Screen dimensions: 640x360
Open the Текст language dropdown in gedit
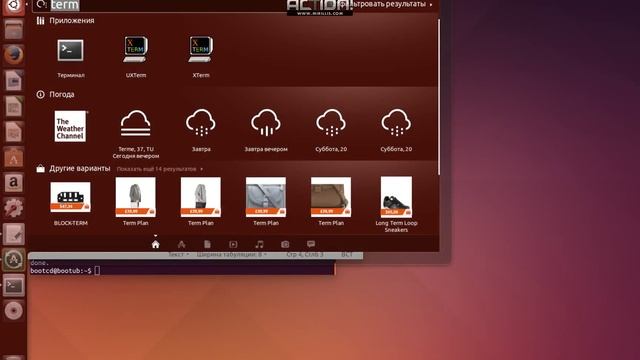click(179, 254)
